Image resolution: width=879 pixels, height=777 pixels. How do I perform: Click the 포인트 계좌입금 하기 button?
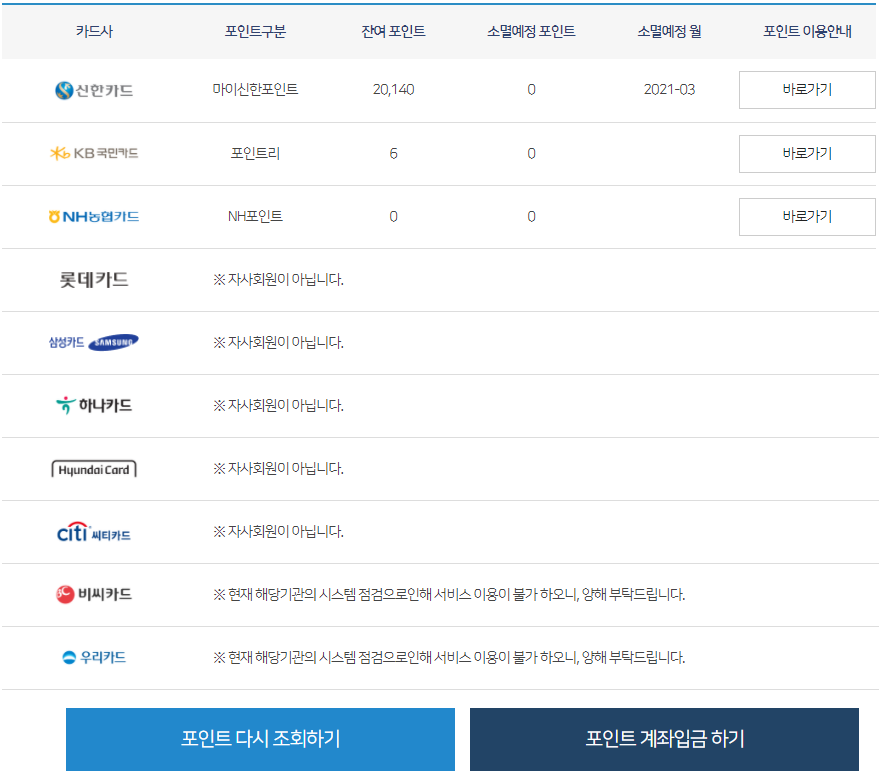coord(664,739)
